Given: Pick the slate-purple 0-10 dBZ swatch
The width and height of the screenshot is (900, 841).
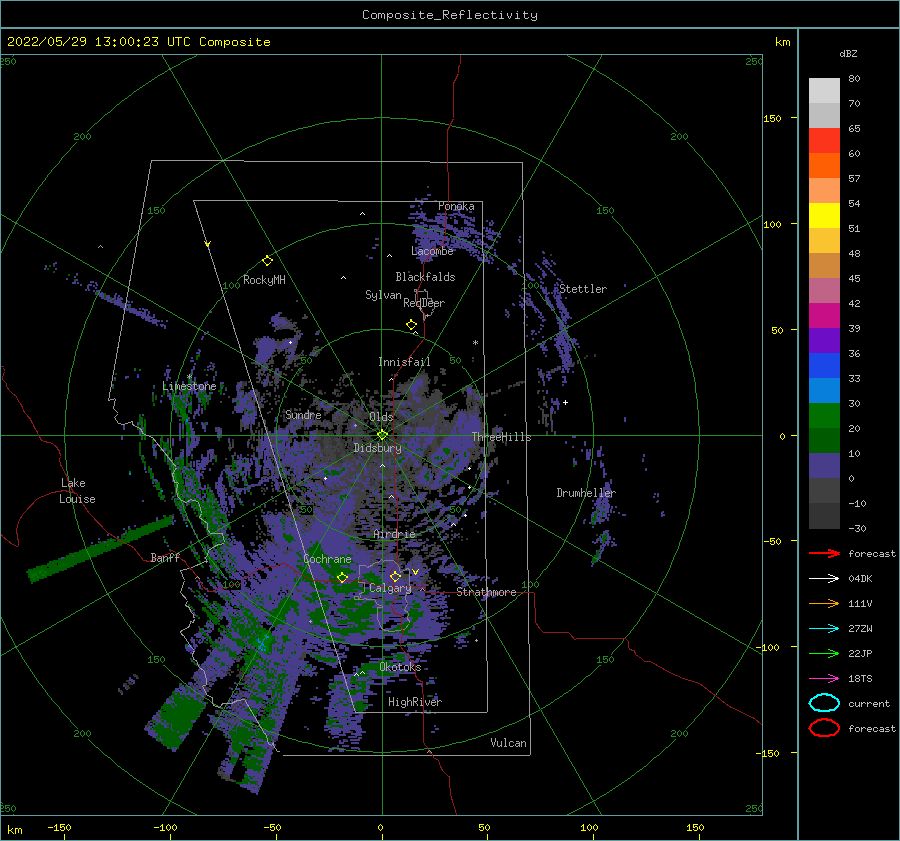Looking at the screenshot, I should [x=825, y=466].
